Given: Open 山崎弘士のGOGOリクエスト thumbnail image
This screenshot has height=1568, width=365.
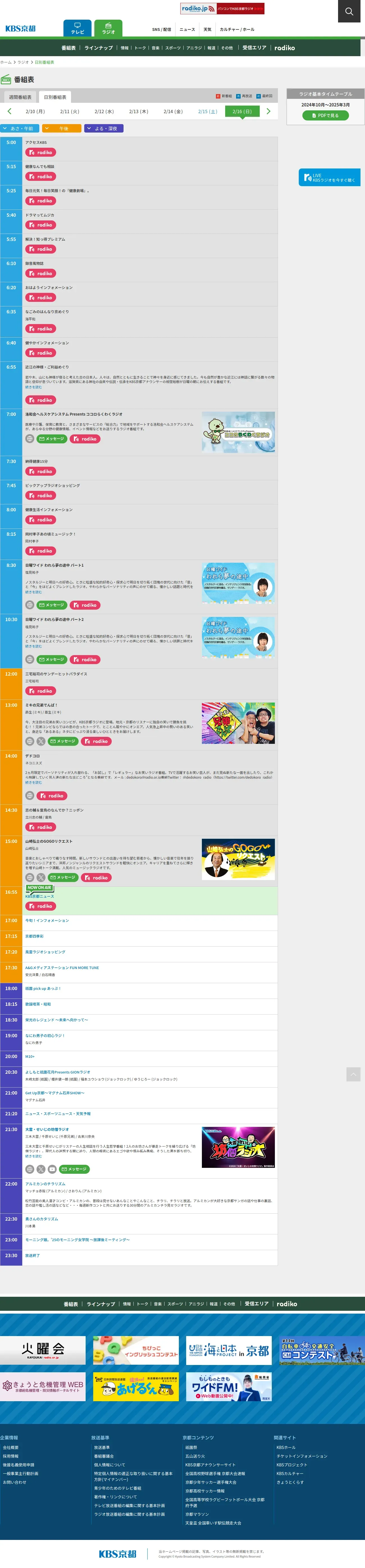Looking at the screenshot, I should point(238,860).
